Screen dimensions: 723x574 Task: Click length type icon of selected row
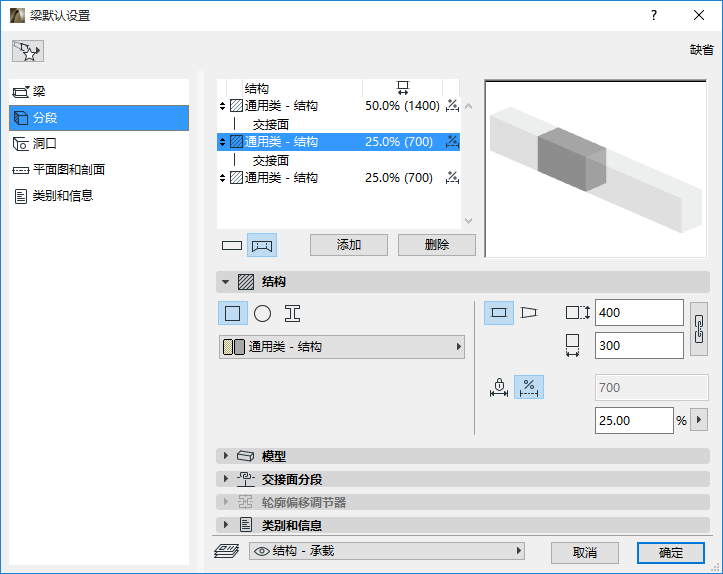(x=452, y=142)
